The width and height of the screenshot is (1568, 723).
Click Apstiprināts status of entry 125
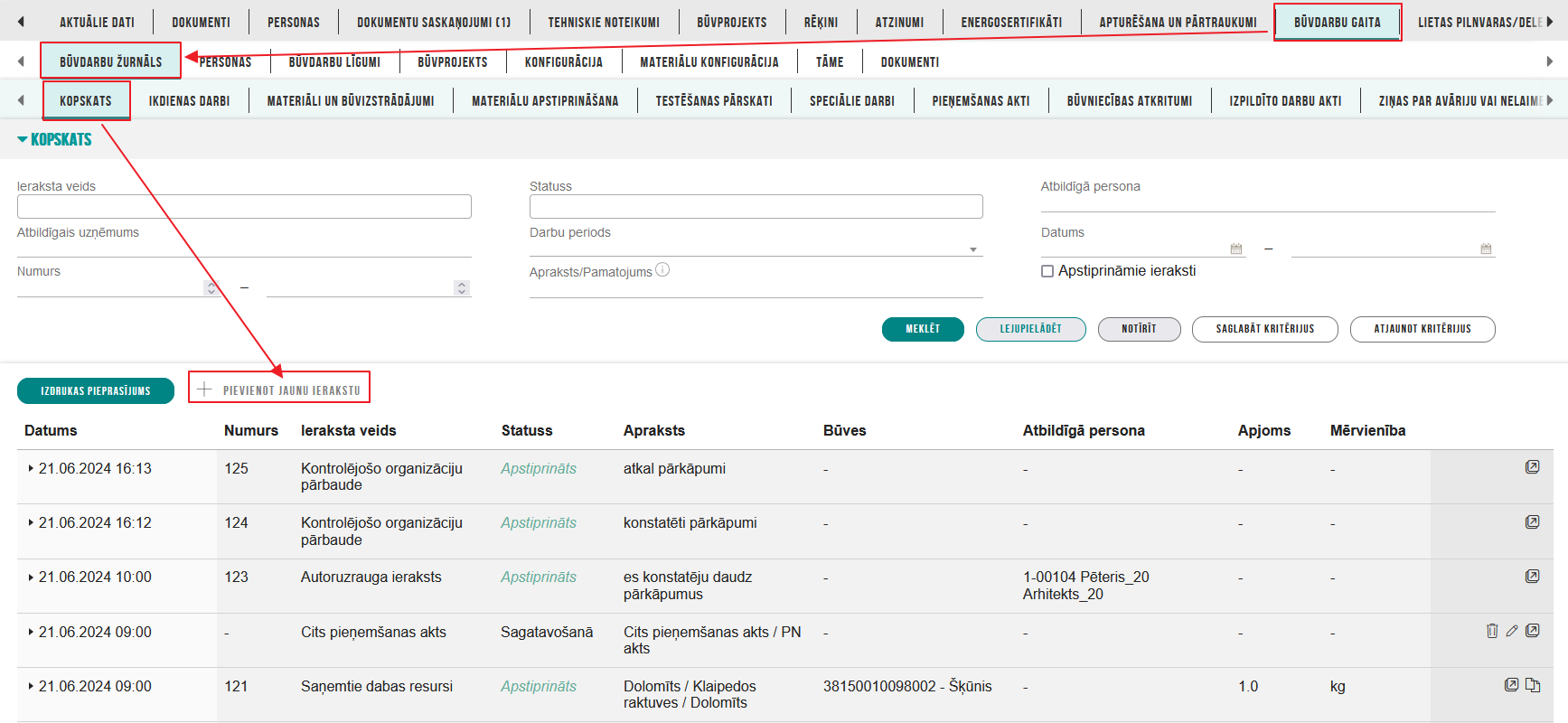[539, 468]
